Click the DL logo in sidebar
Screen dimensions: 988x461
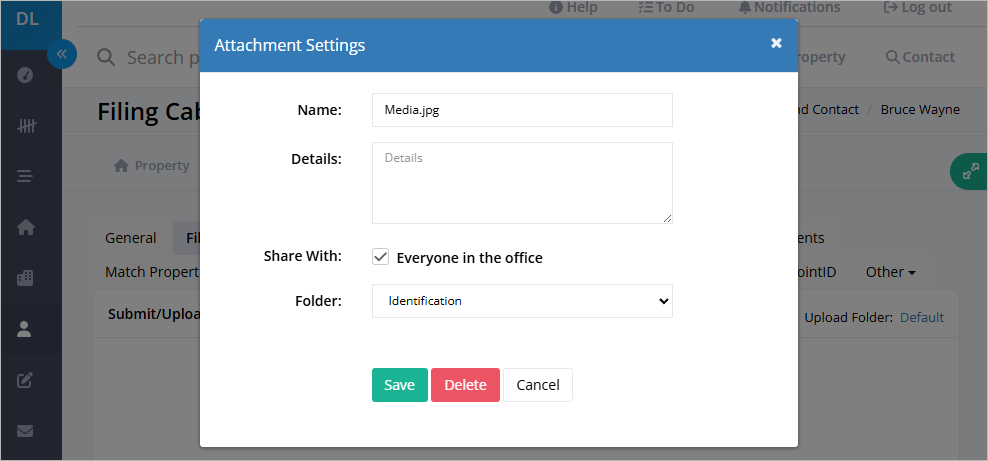point(28,19)
